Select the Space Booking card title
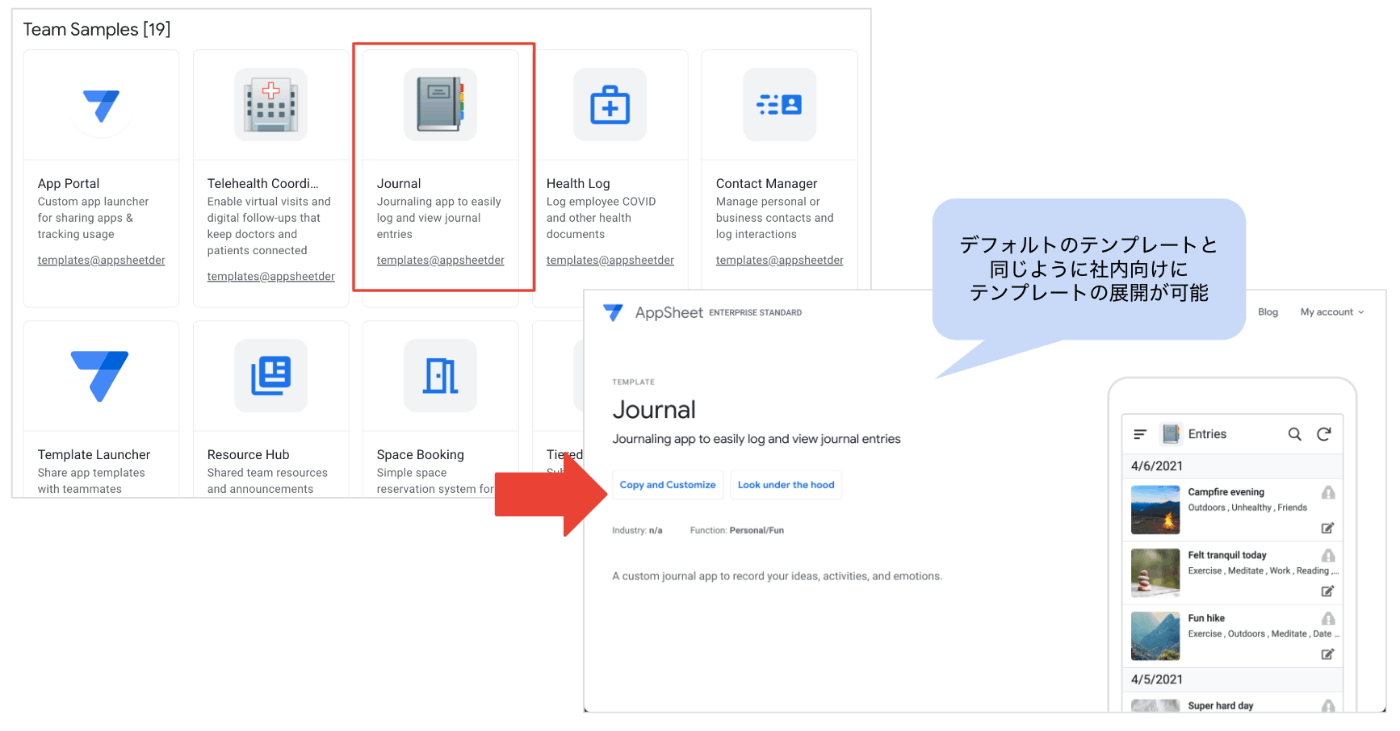 420,454
